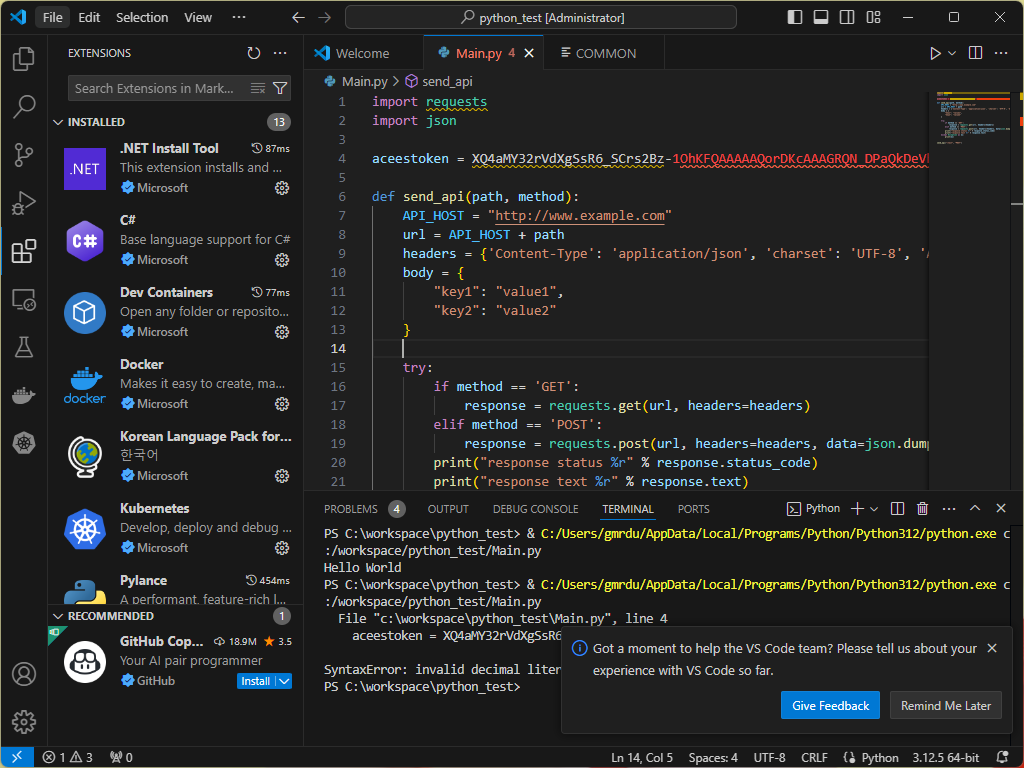The image size is (1024, 768).
Task: Maximize the terminal panel size
Action: pos(975,509)
